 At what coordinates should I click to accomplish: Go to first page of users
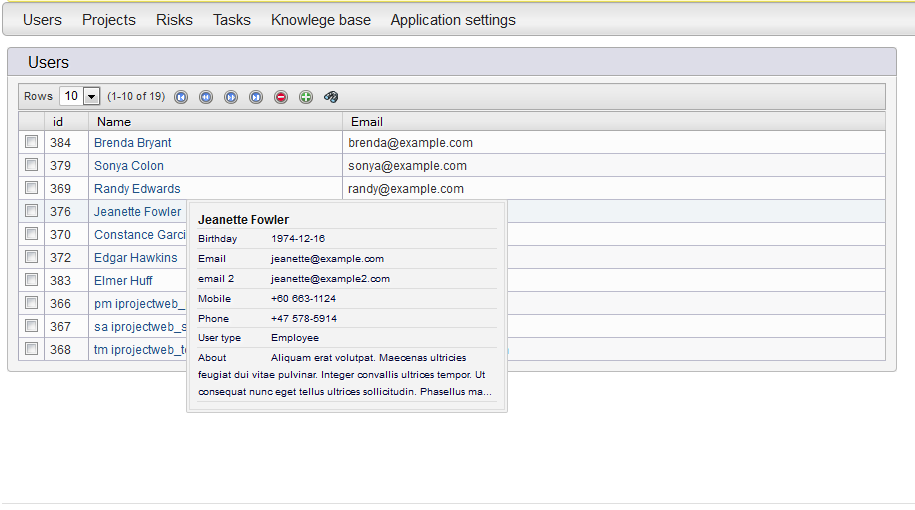click(181, 97)
